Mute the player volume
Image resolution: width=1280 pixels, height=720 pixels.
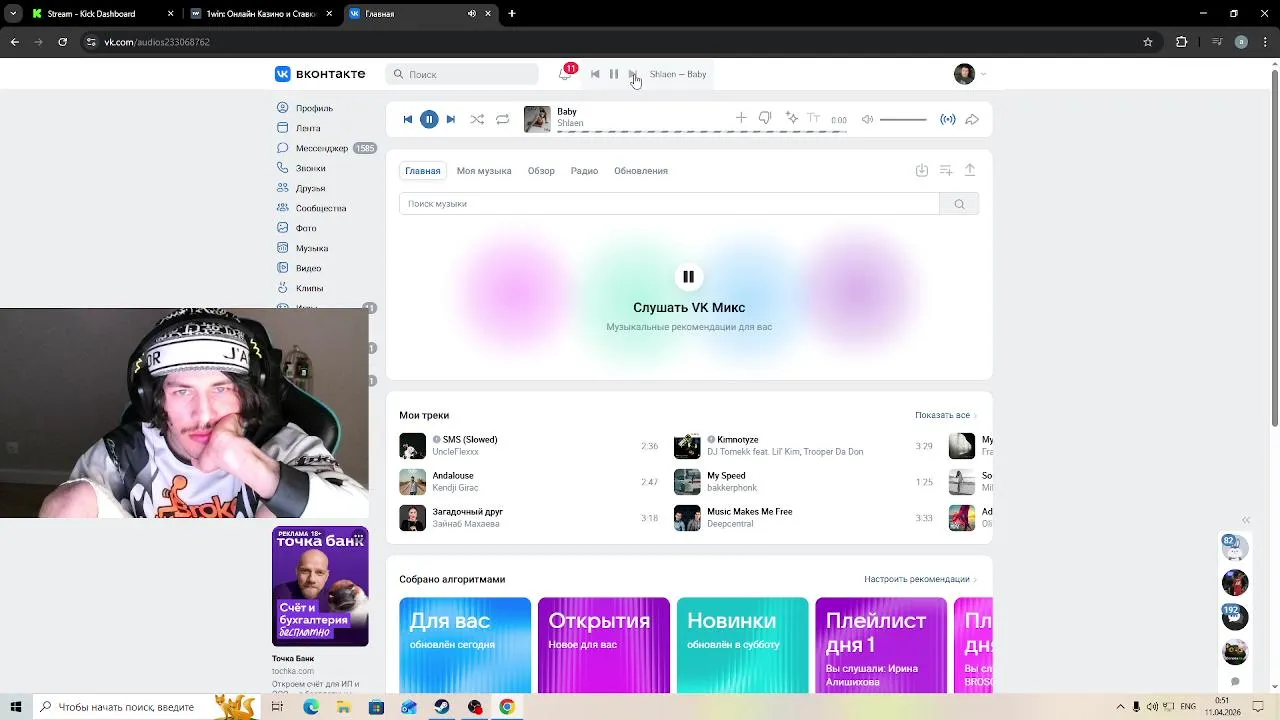(867, 119)
